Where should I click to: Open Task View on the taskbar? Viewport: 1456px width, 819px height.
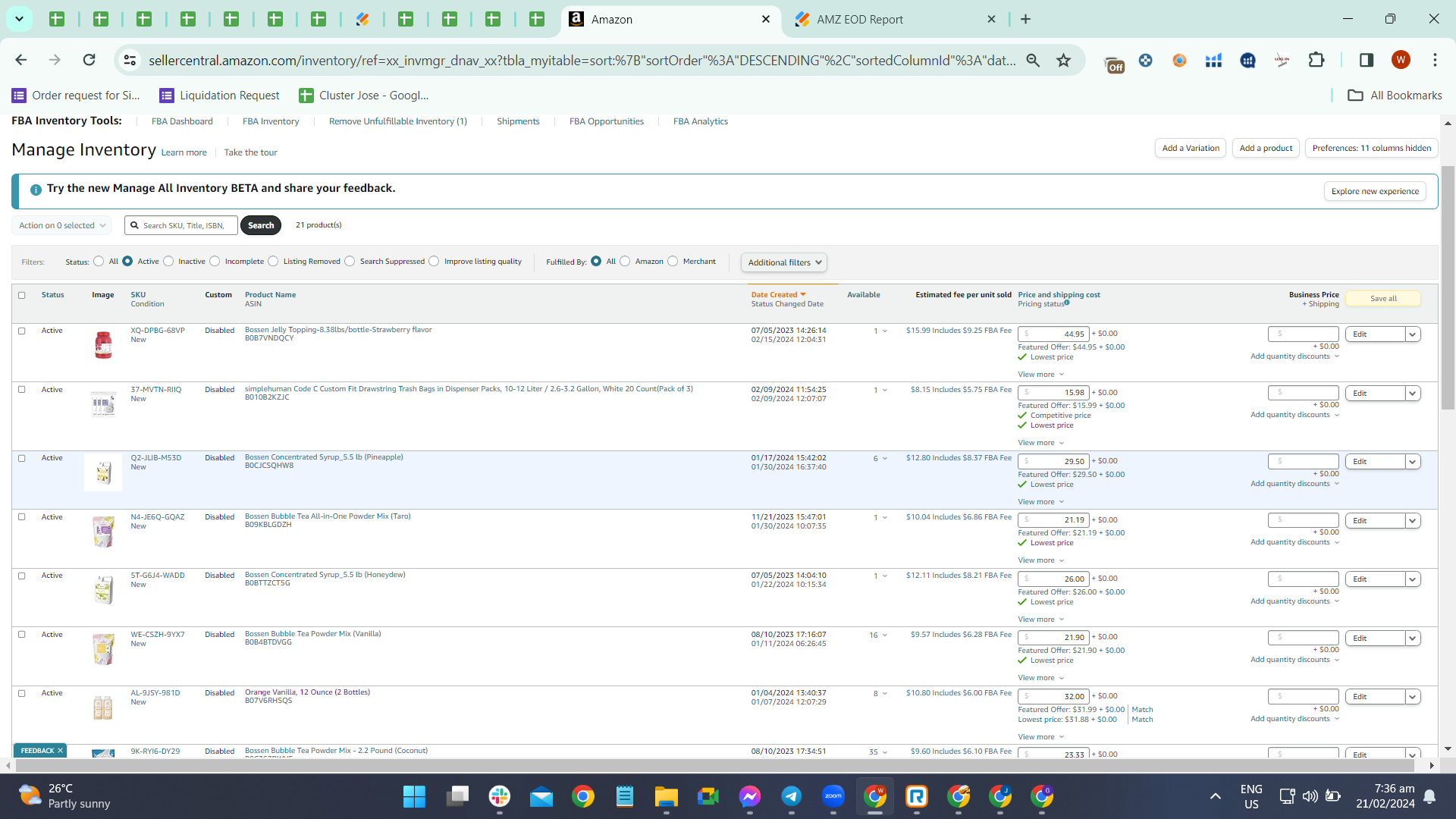457,796
